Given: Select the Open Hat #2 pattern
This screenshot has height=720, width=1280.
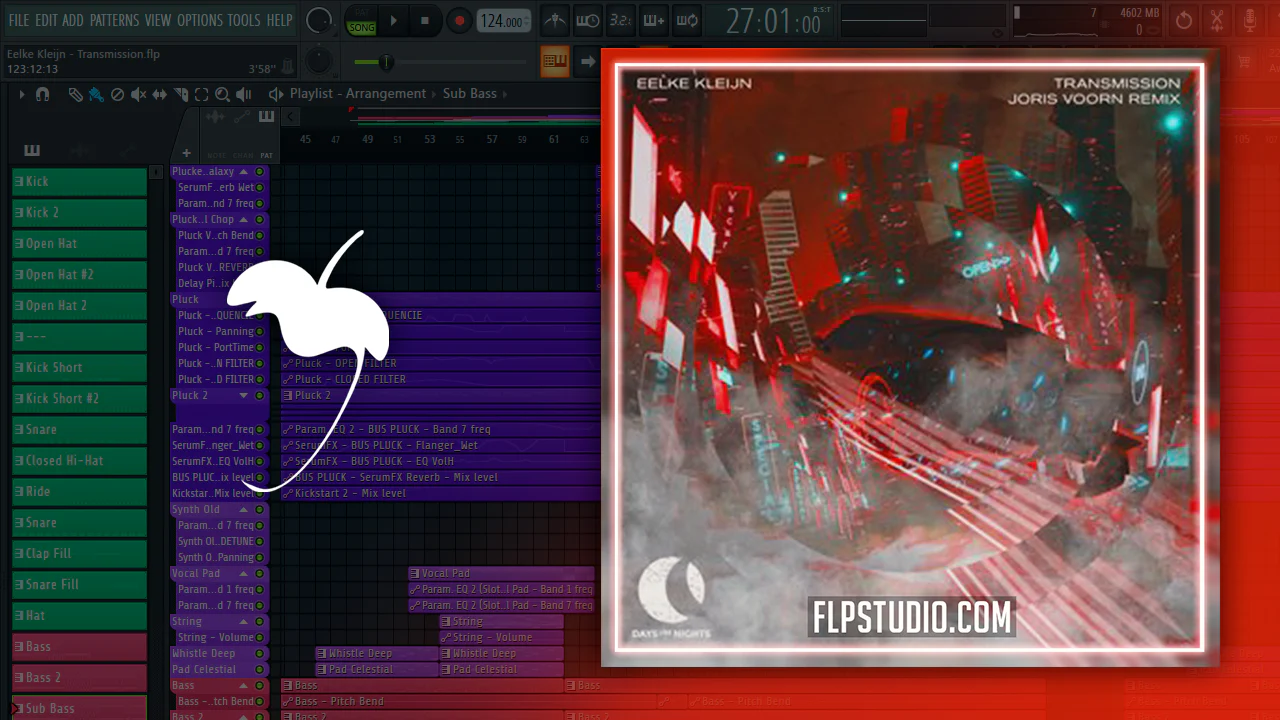Looking at the screenshot, I should pyautogui.click(x=80, y=275).
